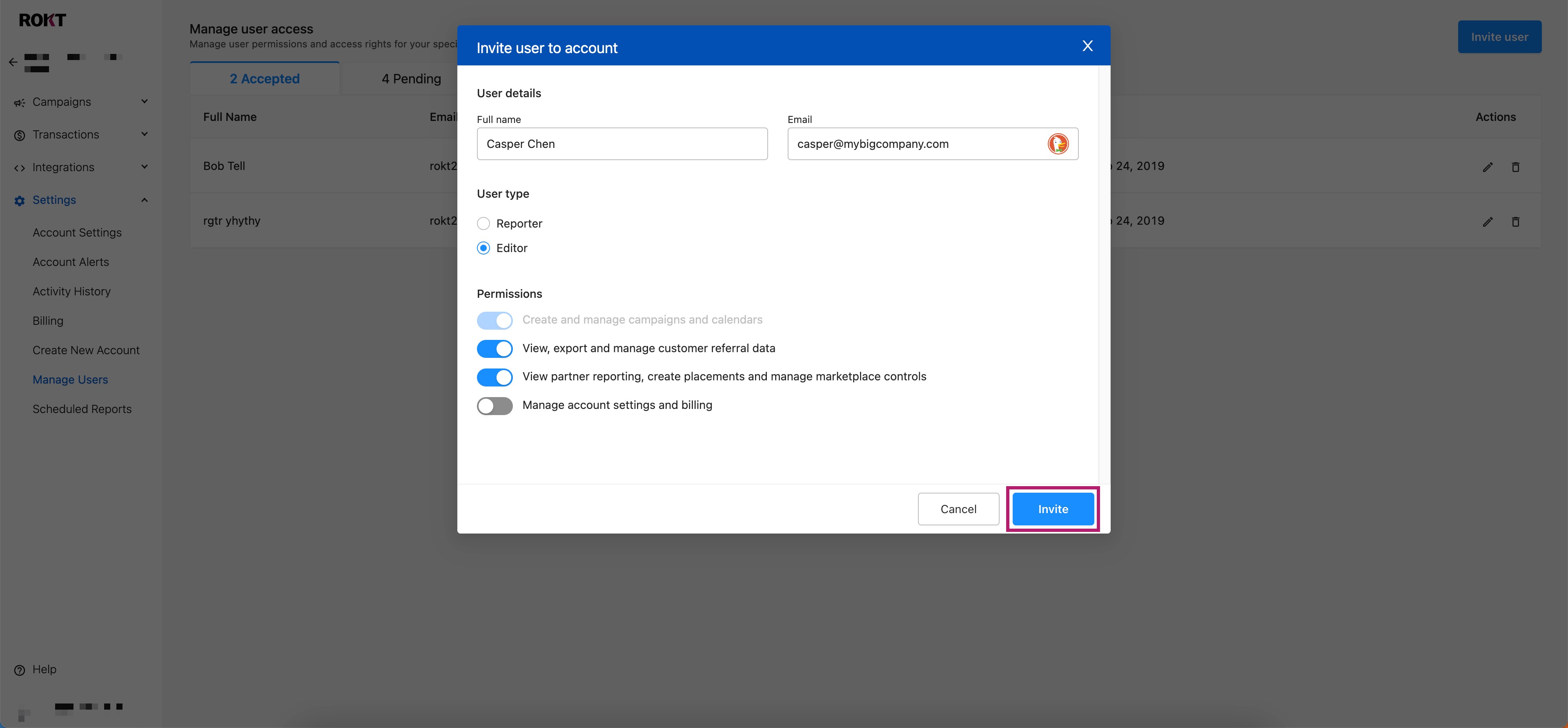Open Create New Account in sidebar
This screenshot has height=728, width=1568.
[86, 350]
